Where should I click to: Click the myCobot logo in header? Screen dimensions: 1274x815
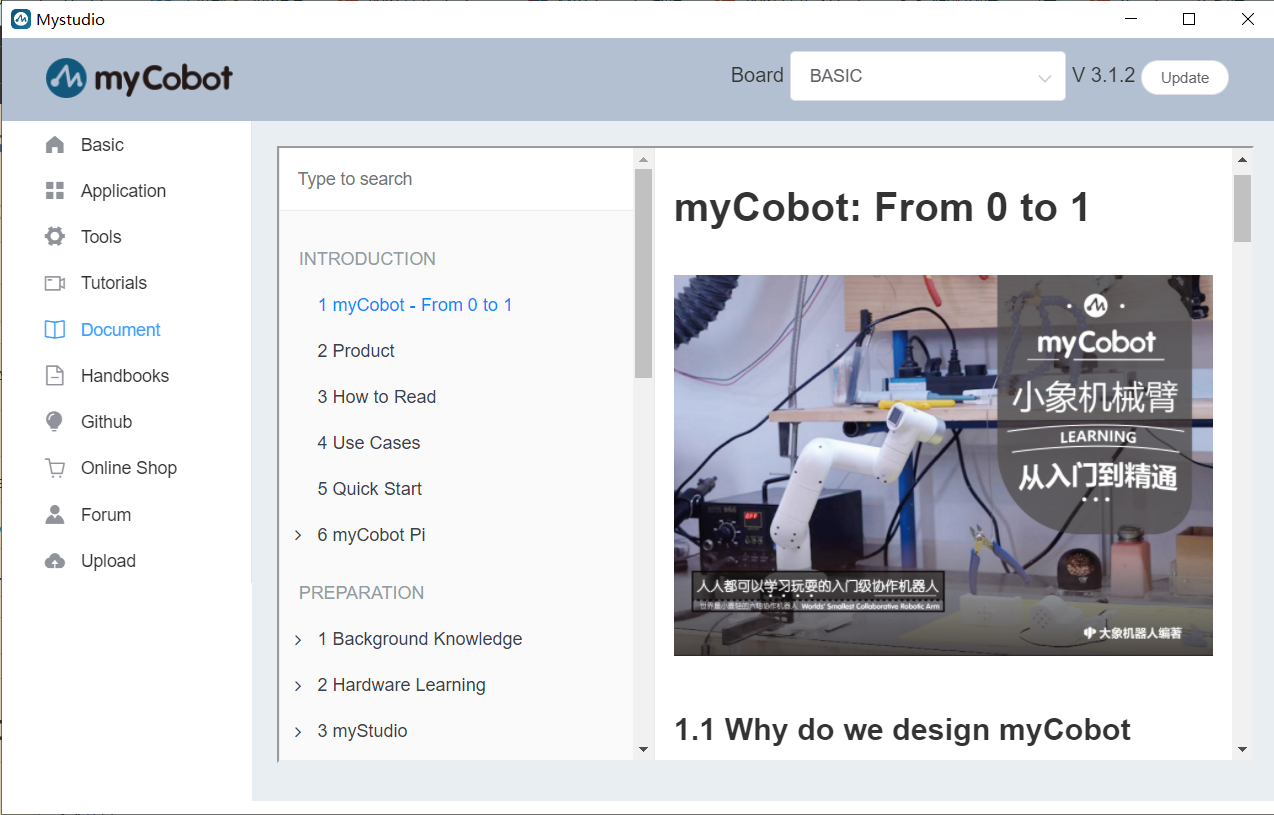point(139,78)
